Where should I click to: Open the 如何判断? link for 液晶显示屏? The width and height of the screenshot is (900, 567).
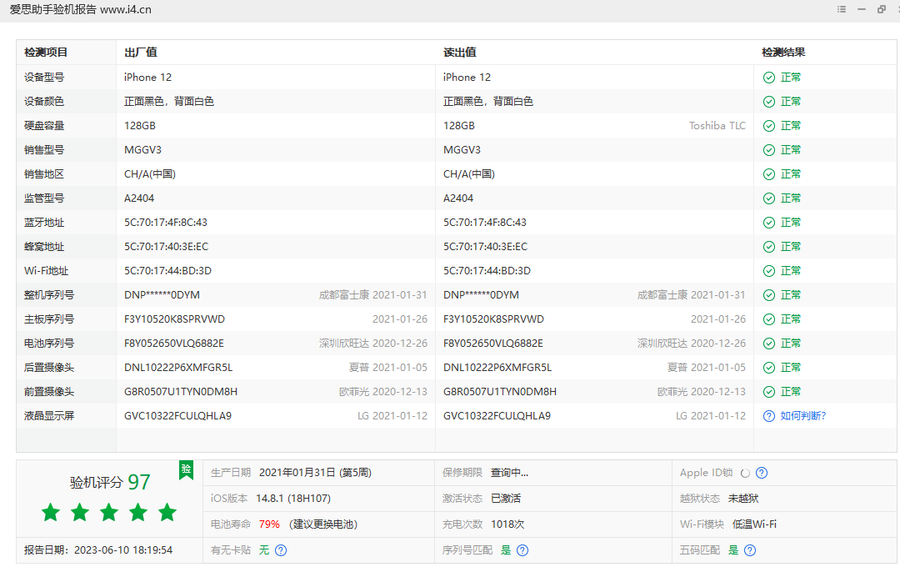[803, 416]
